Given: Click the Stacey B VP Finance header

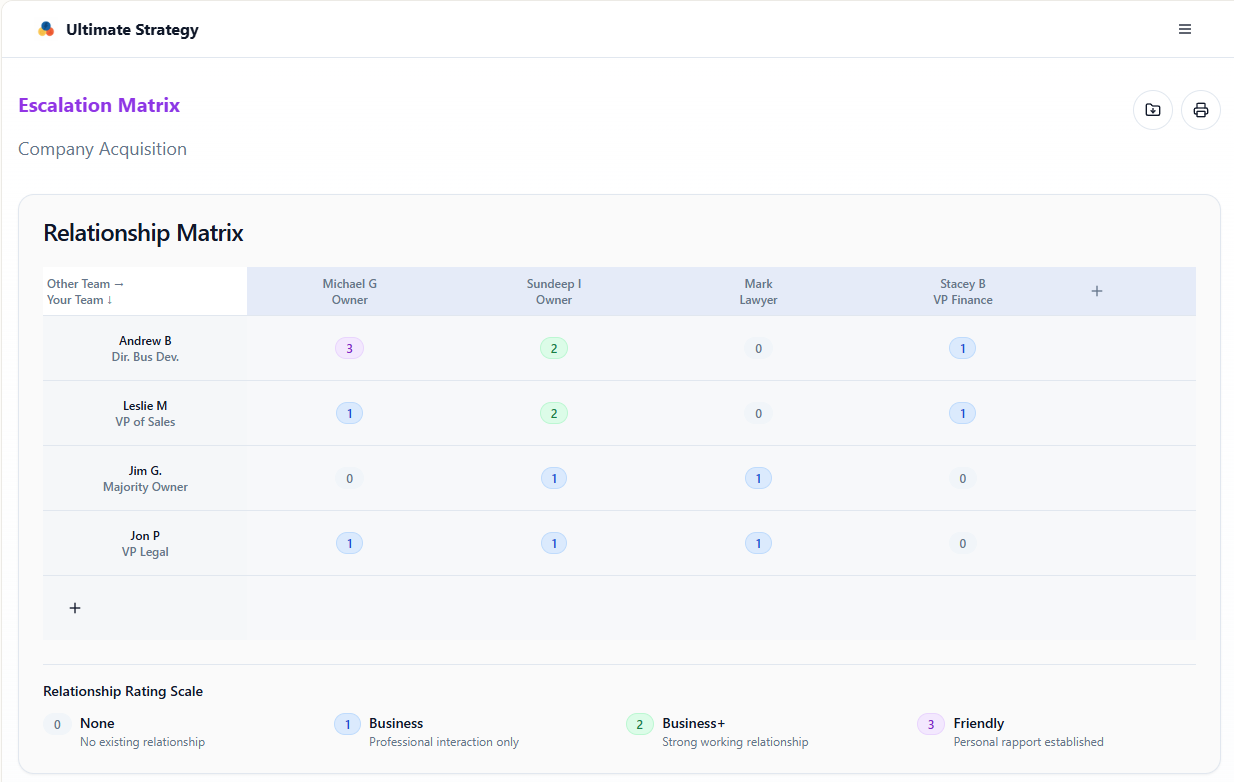Looking at the screenshot, I should (x=962, y=291).
